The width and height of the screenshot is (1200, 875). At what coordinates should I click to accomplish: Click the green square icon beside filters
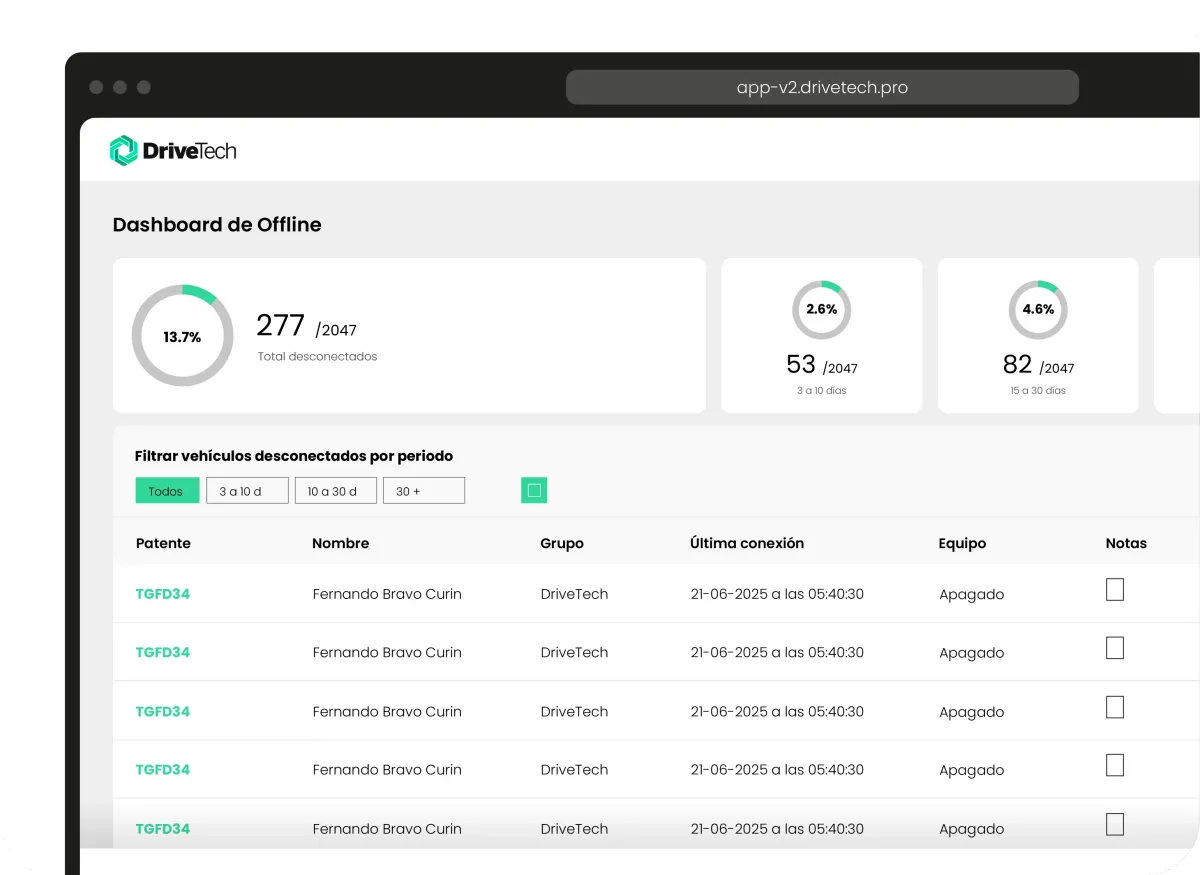click(x=534, y=490)
